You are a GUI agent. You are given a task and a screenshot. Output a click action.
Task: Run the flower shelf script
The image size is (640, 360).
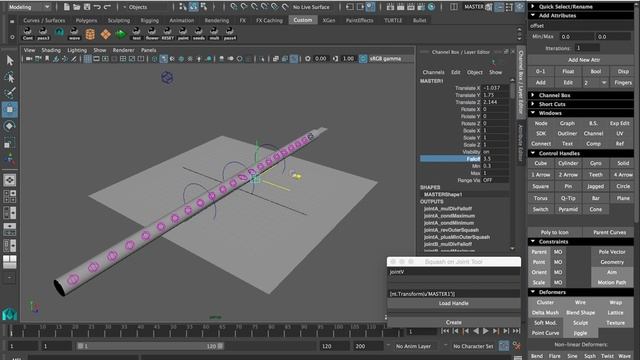152,33
